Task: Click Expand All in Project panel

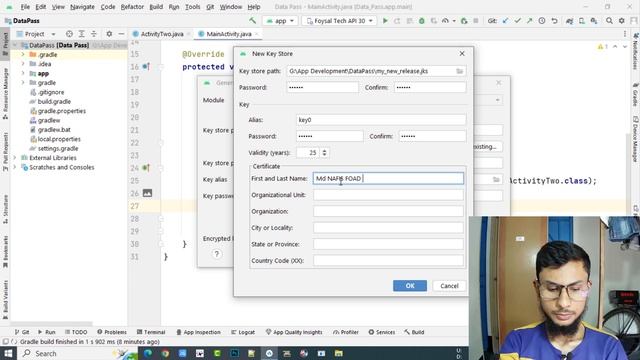Action: (x=82, y=34)
